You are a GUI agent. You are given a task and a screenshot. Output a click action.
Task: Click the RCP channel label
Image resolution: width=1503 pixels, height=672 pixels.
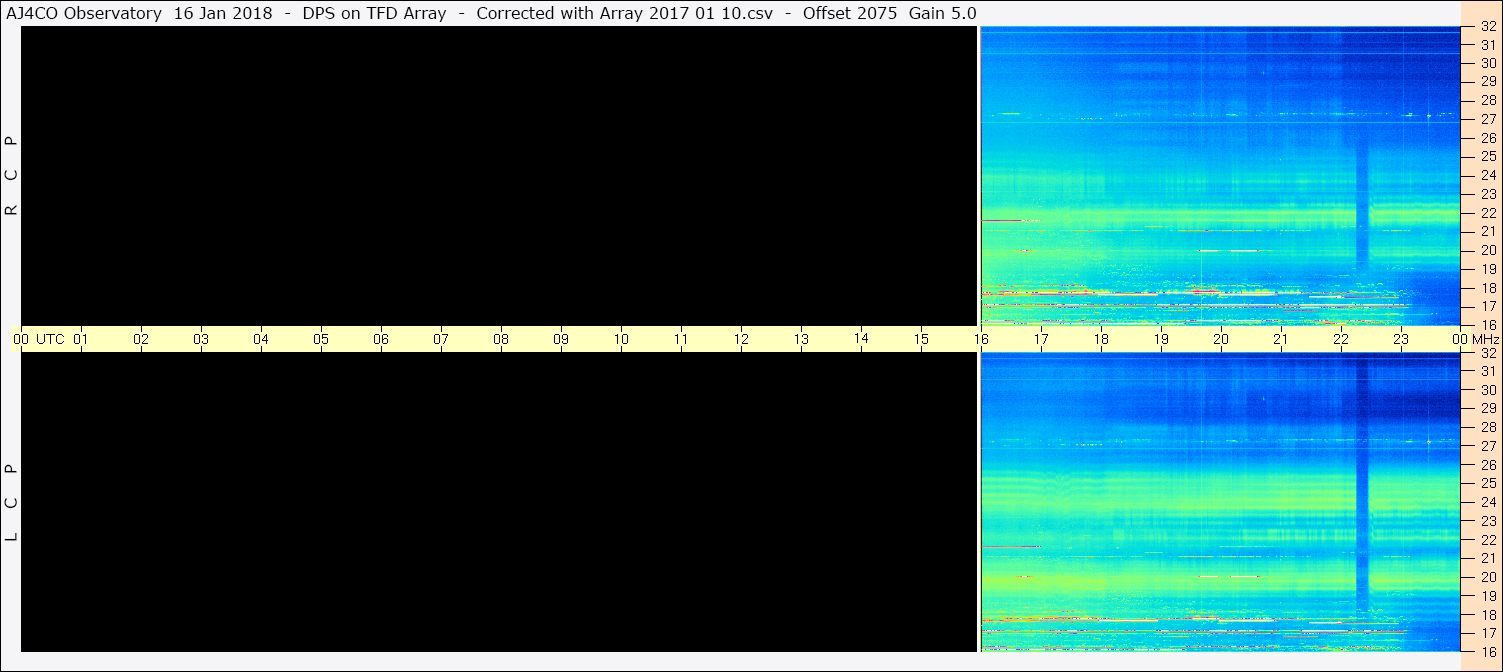[x=12, y=175]
